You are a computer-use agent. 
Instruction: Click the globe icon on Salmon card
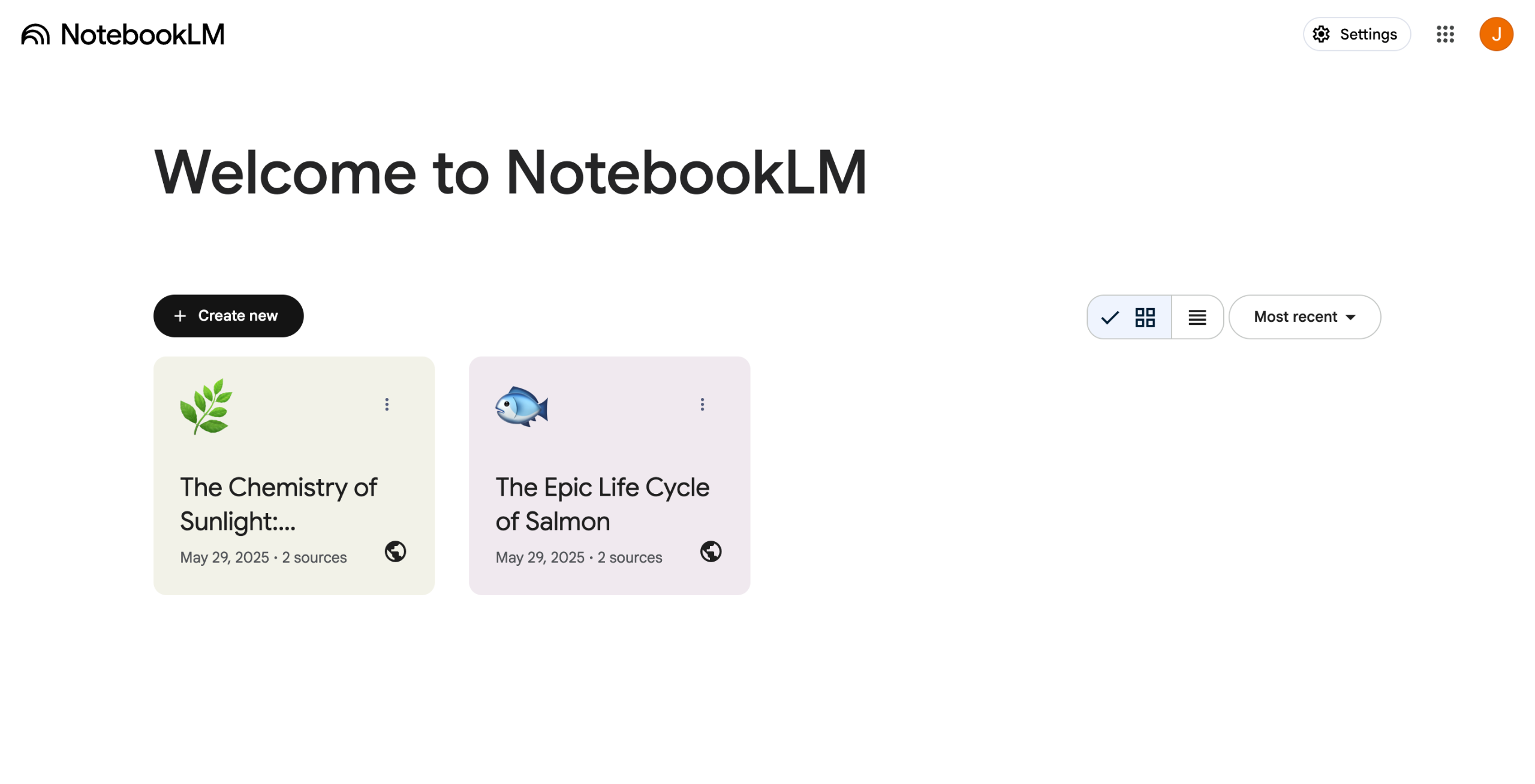click(711, 551)
